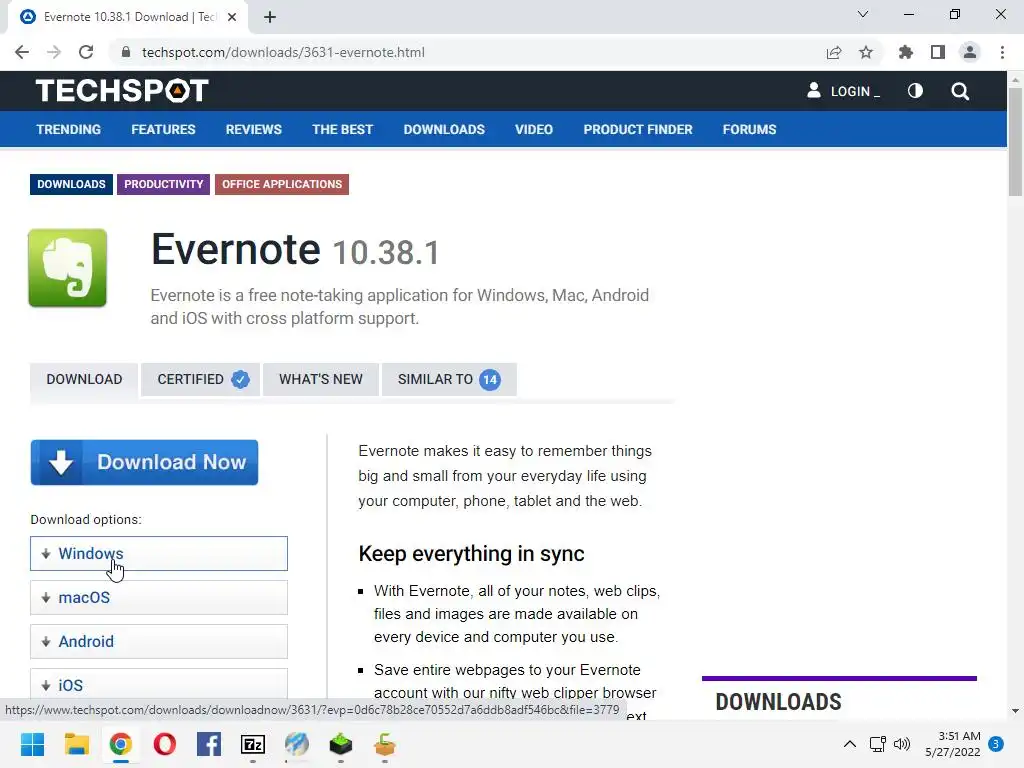Show hidden system tray icons
This screenshot has height=768, width=1024.
tap(850, 744)
